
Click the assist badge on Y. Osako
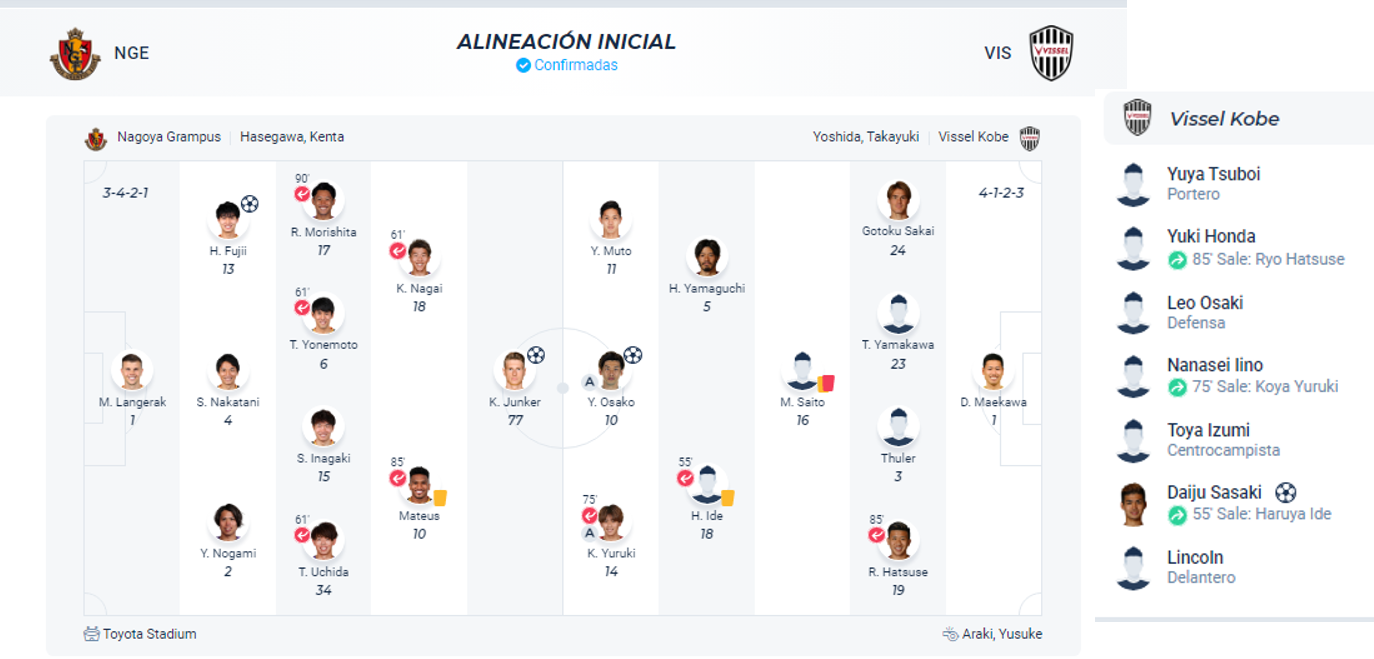pyautogui.click(x=590, y=382)
